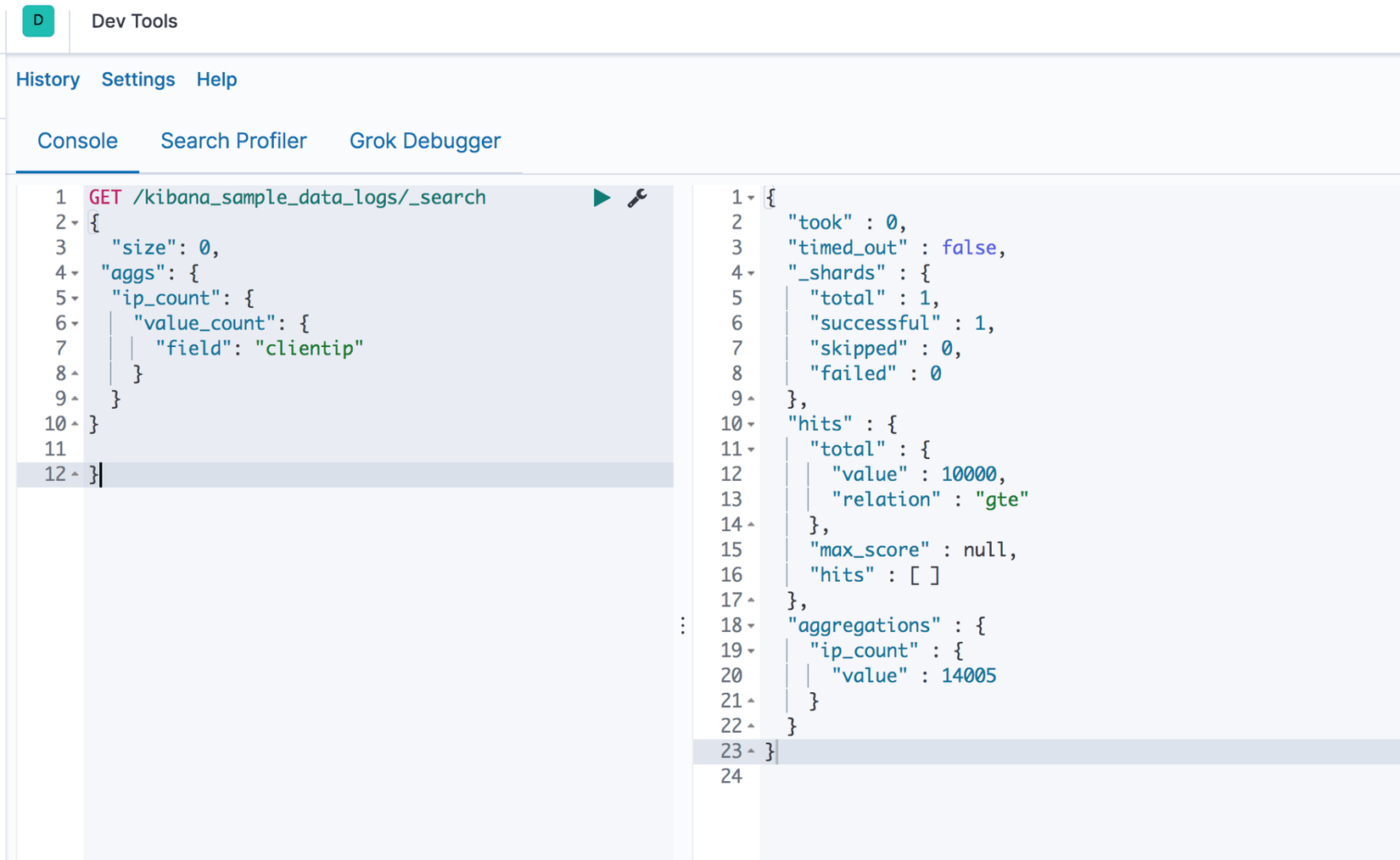Viewport: 1400px width, 860px height.
Task: Collapse "aggregations" block in response
Action: pyautogui.click(x=752, y=626)
